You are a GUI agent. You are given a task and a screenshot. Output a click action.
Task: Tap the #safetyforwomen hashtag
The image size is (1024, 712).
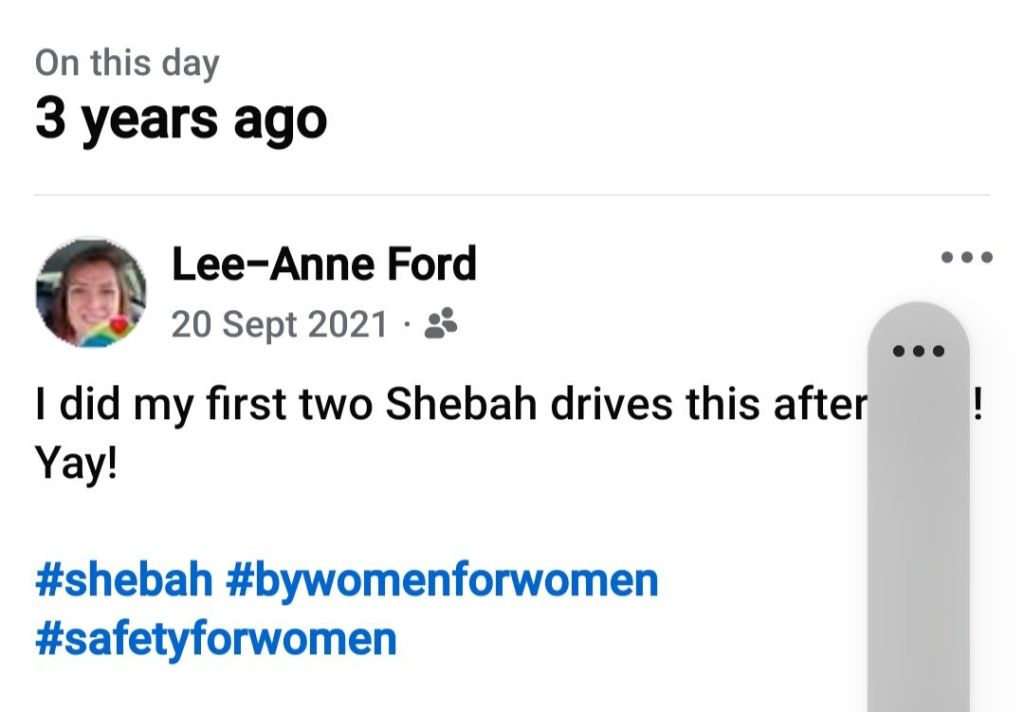pos(216,638)
